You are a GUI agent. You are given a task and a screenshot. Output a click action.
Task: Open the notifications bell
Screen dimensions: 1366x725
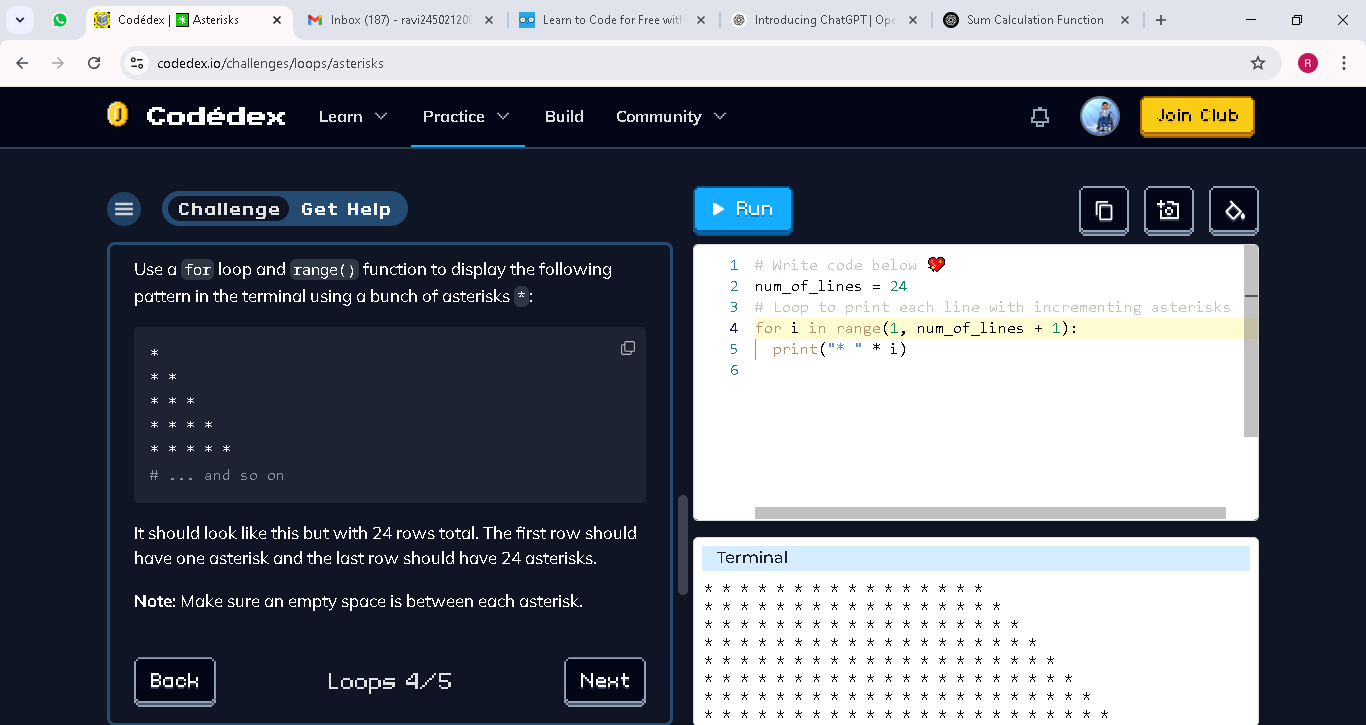tap(1040, 117)
